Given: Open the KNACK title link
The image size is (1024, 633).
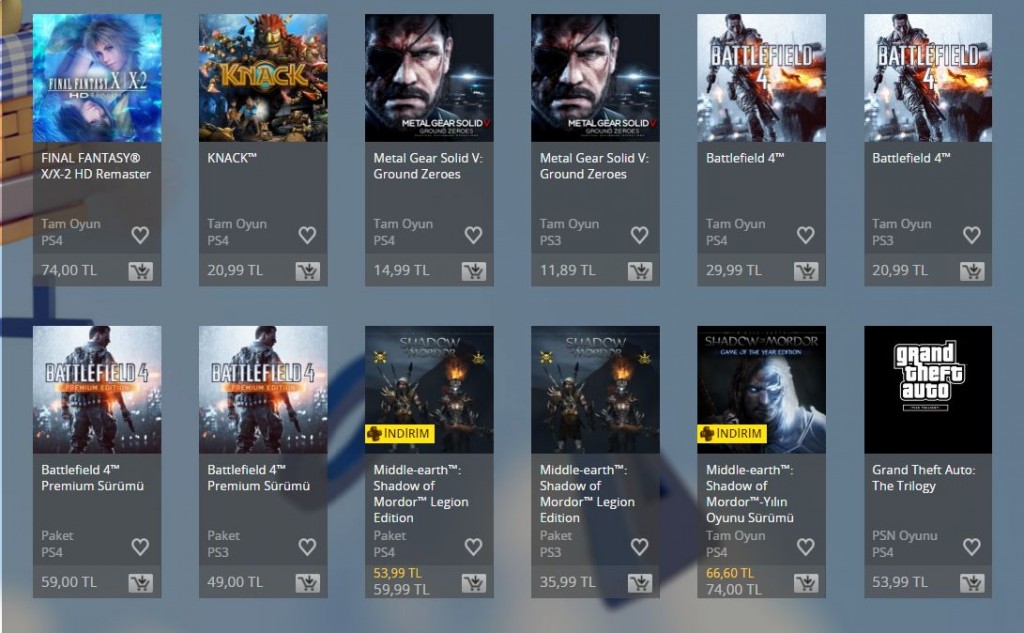Looking at the screenshot, I should [232, 158].
